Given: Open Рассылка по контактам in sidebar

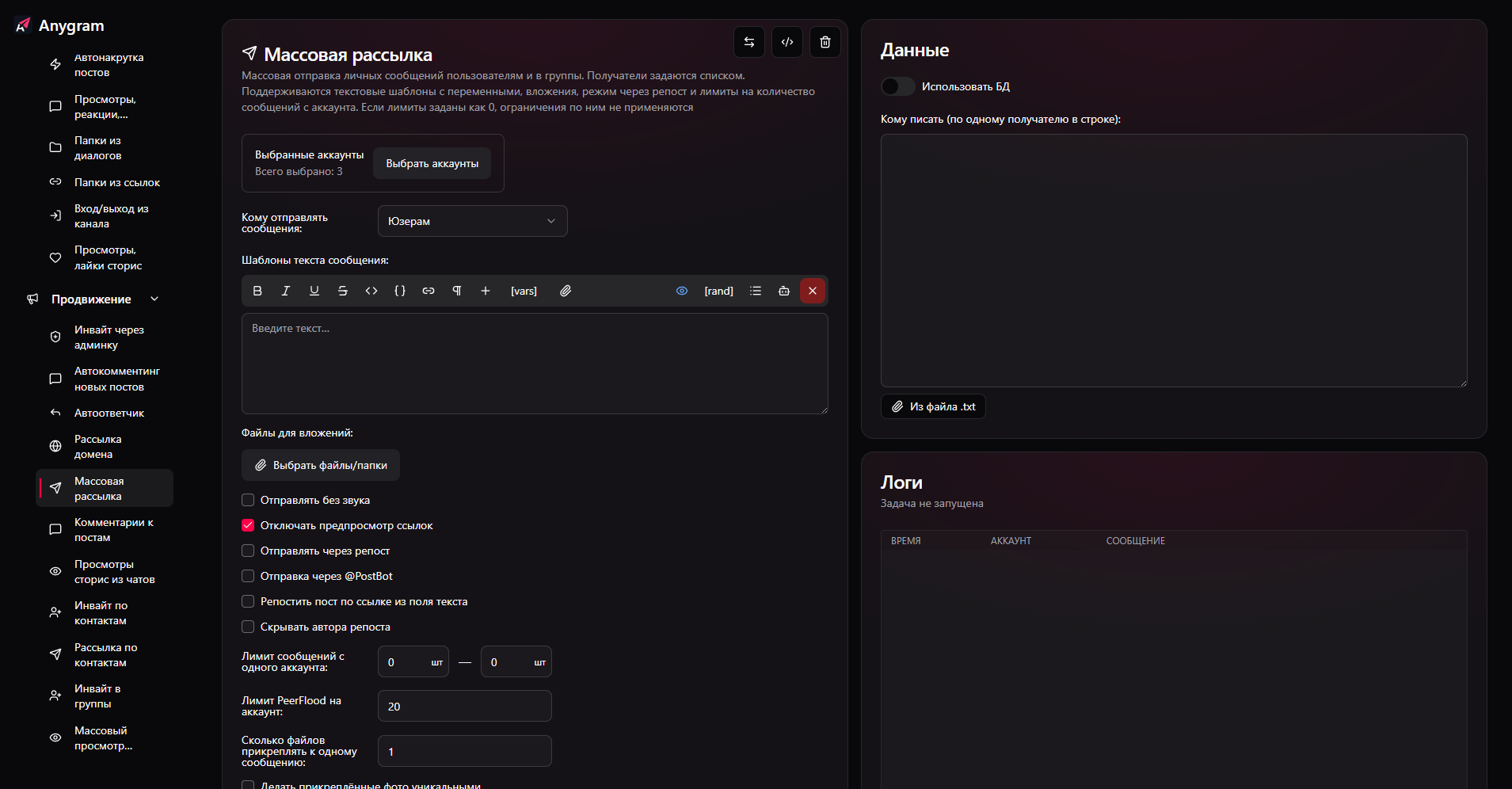Looking at the screenshot, I should pyautogui.click(x=105, y=654).
